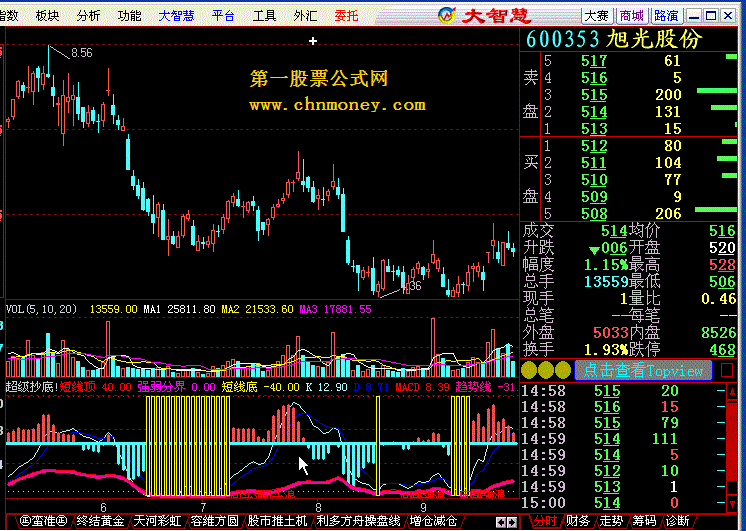Select the 分时 tab in side panel
The height and width of the screenshot is (531, 746).
[x=544, y=521]
